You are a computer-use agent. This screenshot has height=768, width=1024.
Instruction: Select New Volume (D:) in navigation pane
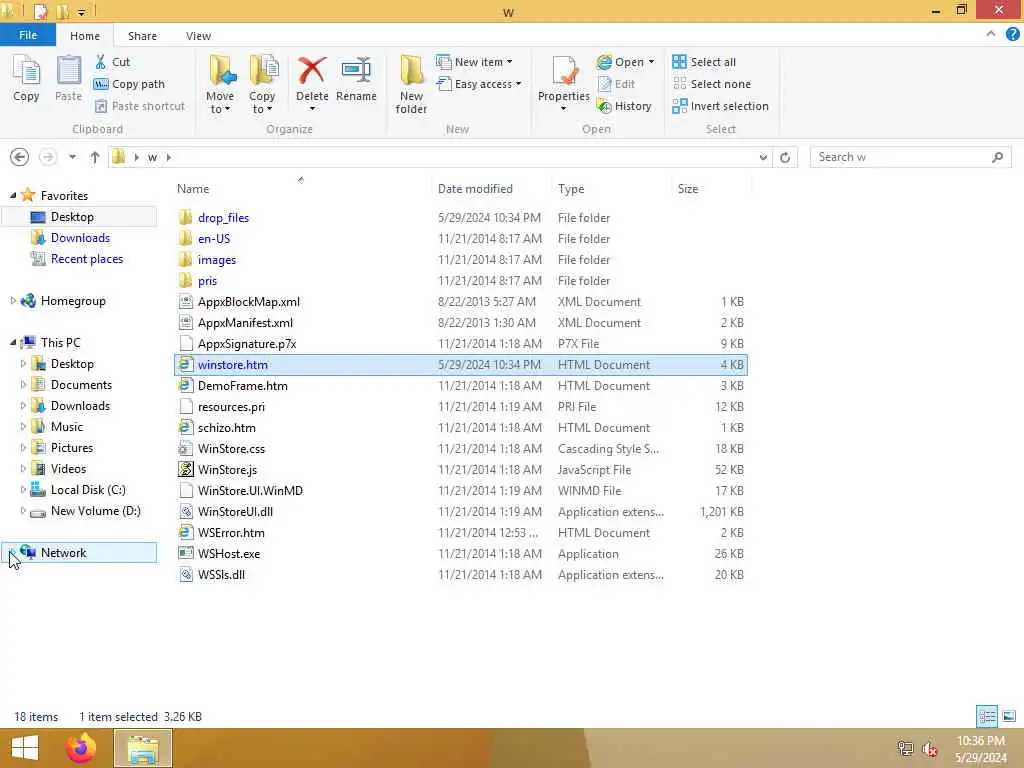click(95, 511)
